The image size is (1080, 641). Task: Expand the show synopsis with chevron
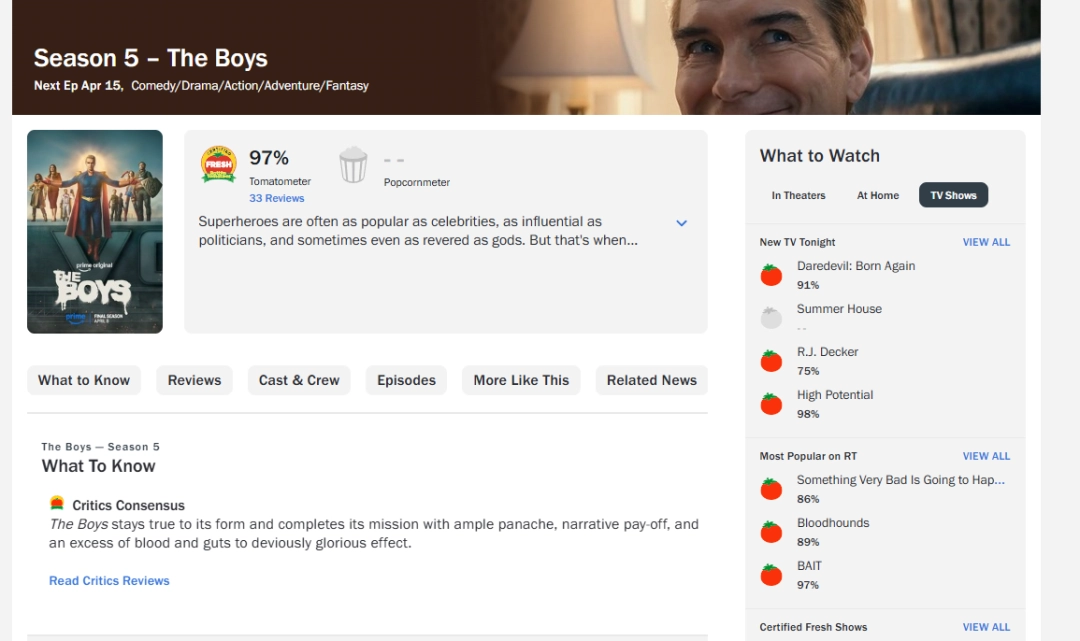click(x=681, y=223)
